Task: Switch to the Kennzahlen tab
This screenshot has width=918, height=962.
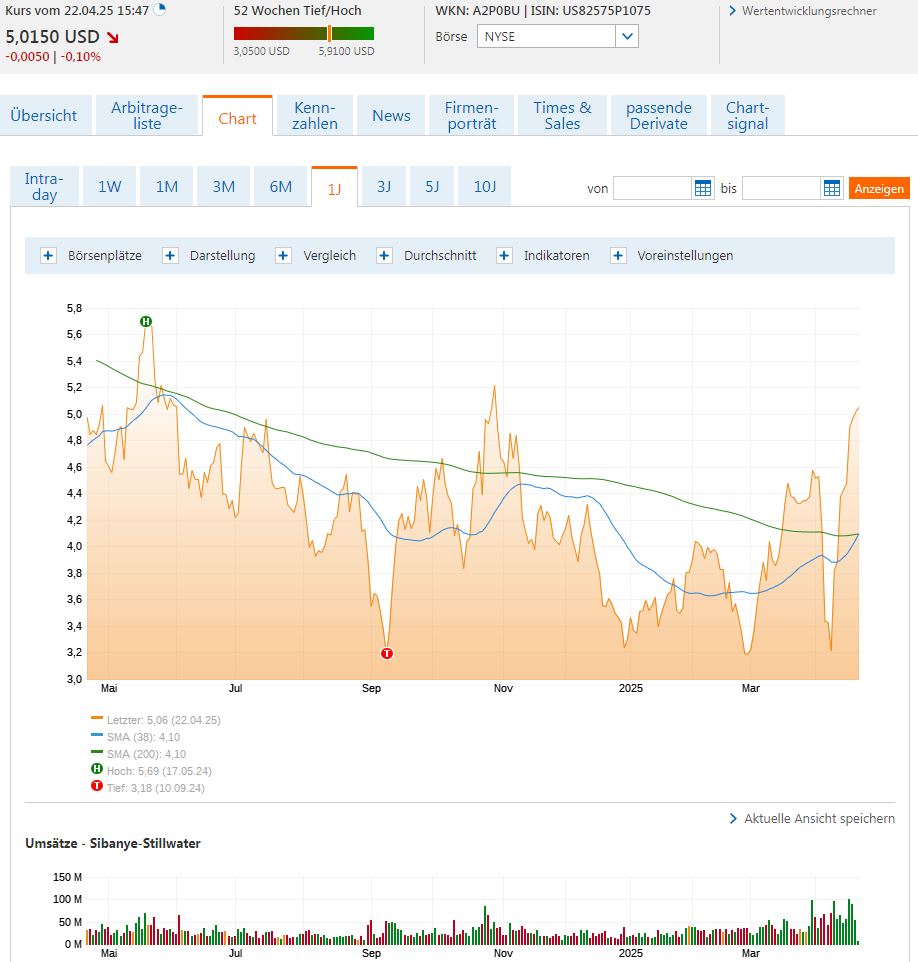Action: tap(314, 115)
